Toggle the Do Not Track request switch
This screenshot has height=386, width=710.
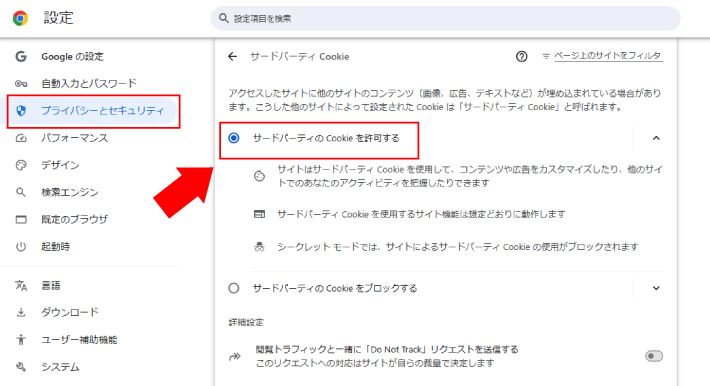[x=654, y=356]
